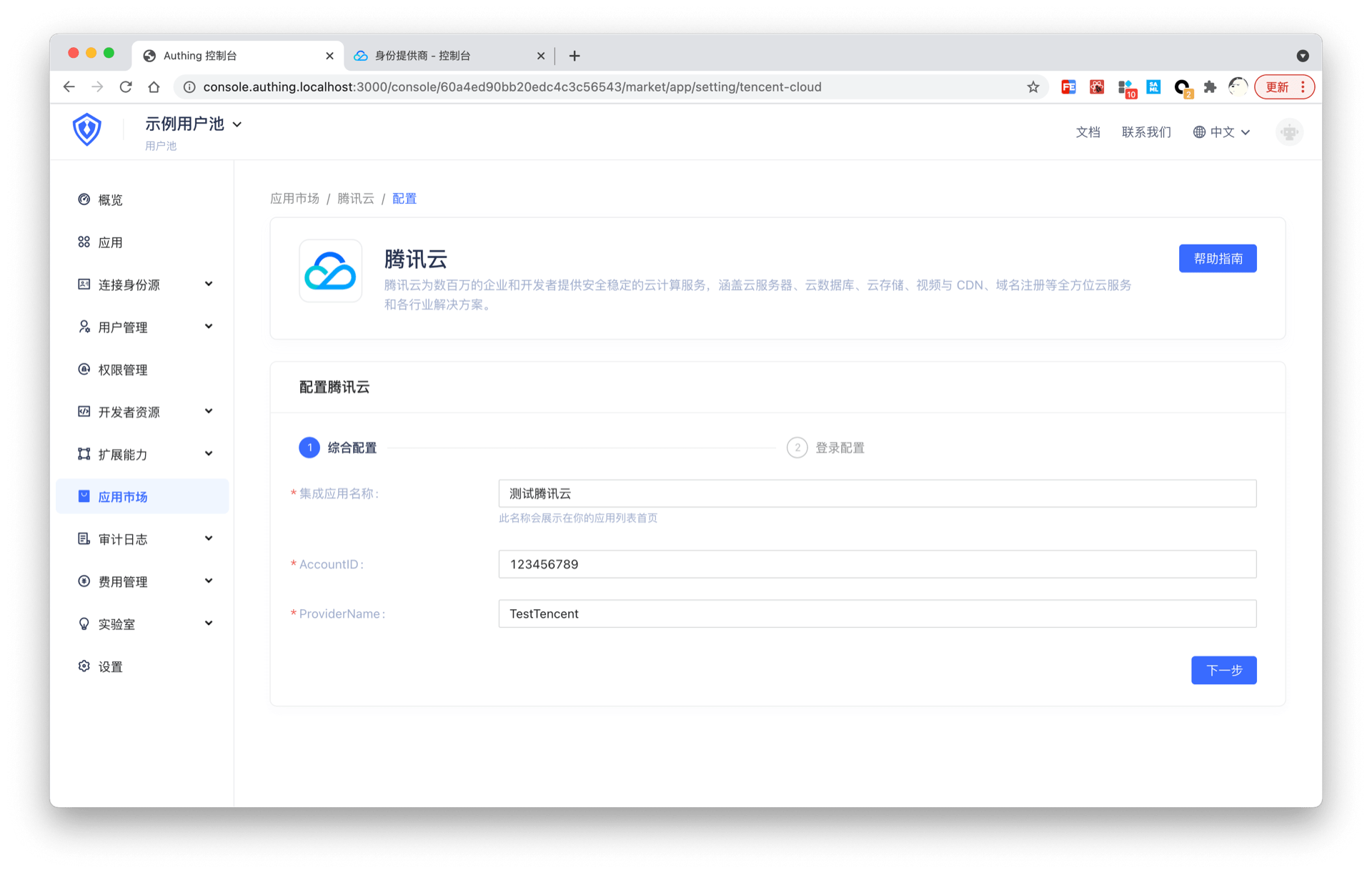Select the 设置 settings gear icon

click(x=84, y=666)
